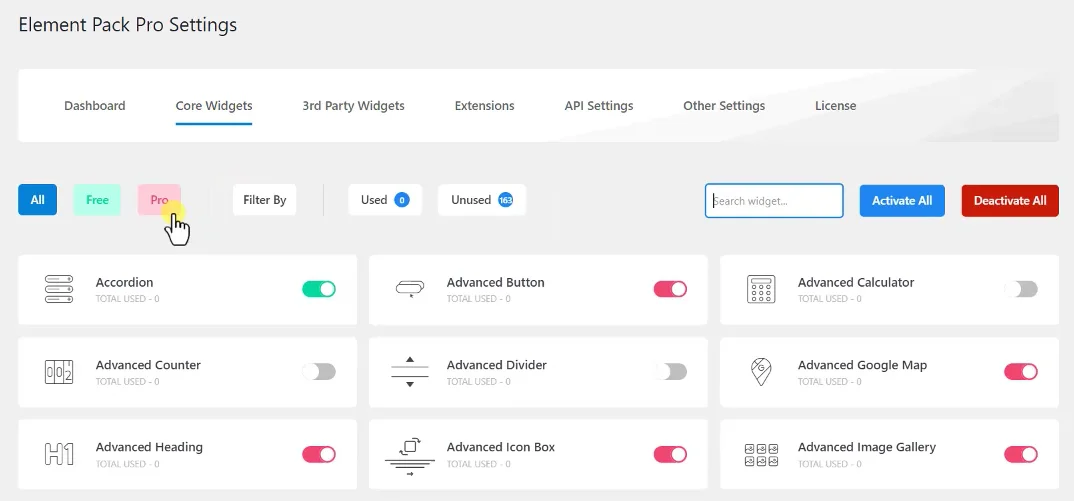Click TOTAL USED text under Advanced Heading
The height and width of the screenshot is (501, 1074).
point(127,464)
